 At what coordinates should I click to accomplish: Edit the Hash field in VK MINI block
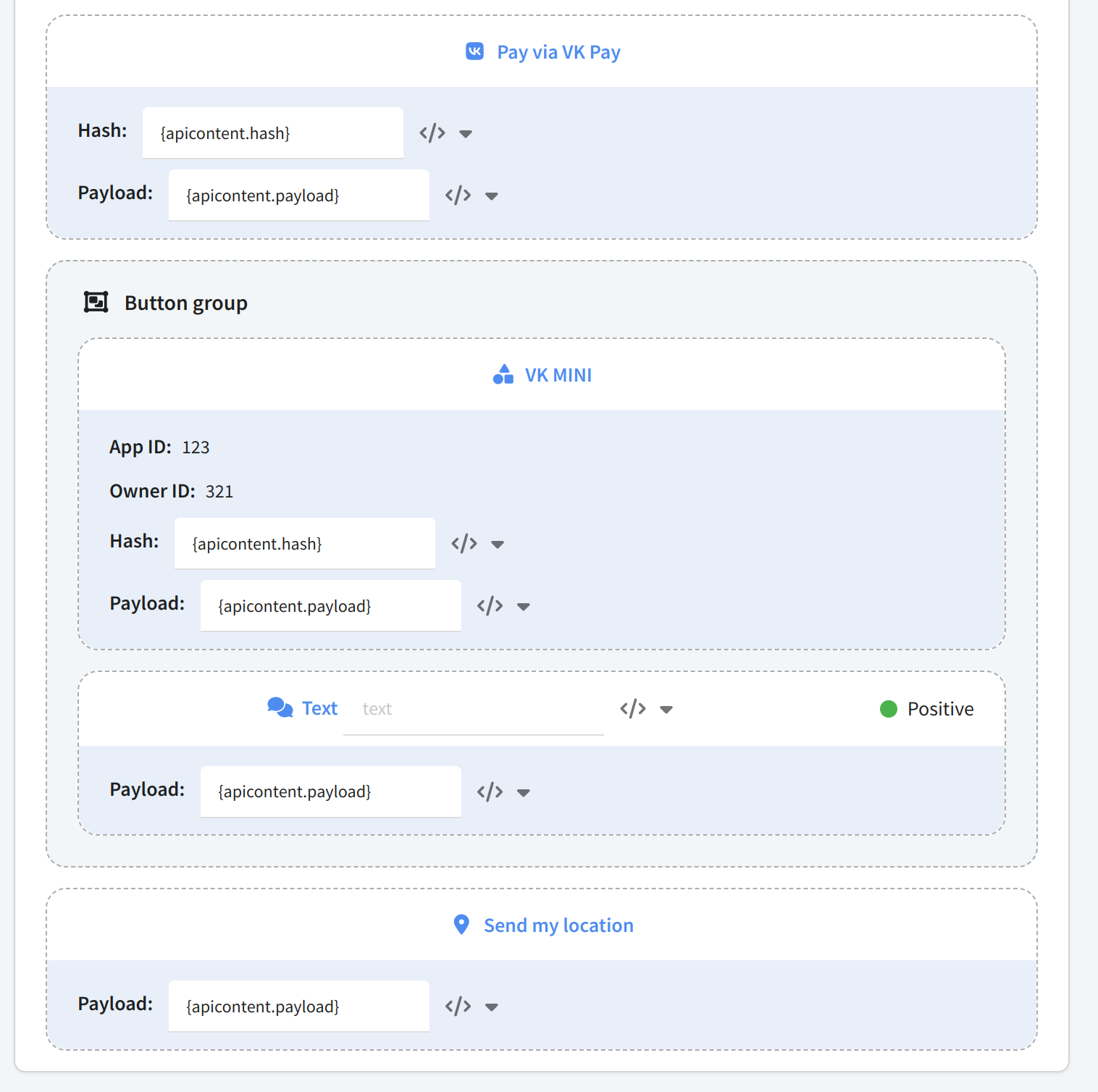[305, 543]
